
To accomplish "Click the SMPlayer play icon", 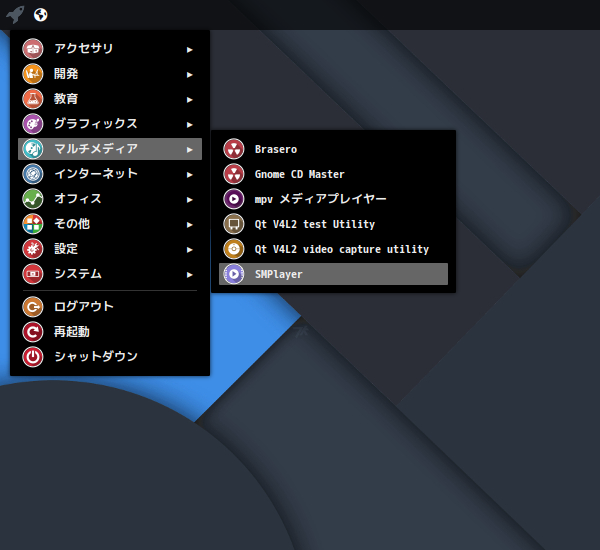I will 234,274.
